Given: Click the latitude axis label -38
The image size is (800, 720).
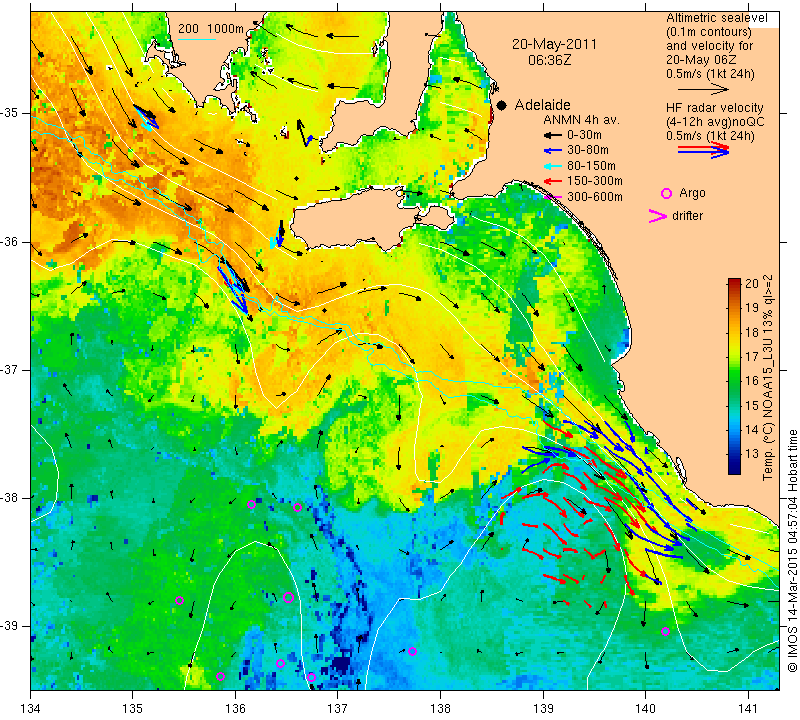Looking at the screenshot, I should tap(10, 497).
